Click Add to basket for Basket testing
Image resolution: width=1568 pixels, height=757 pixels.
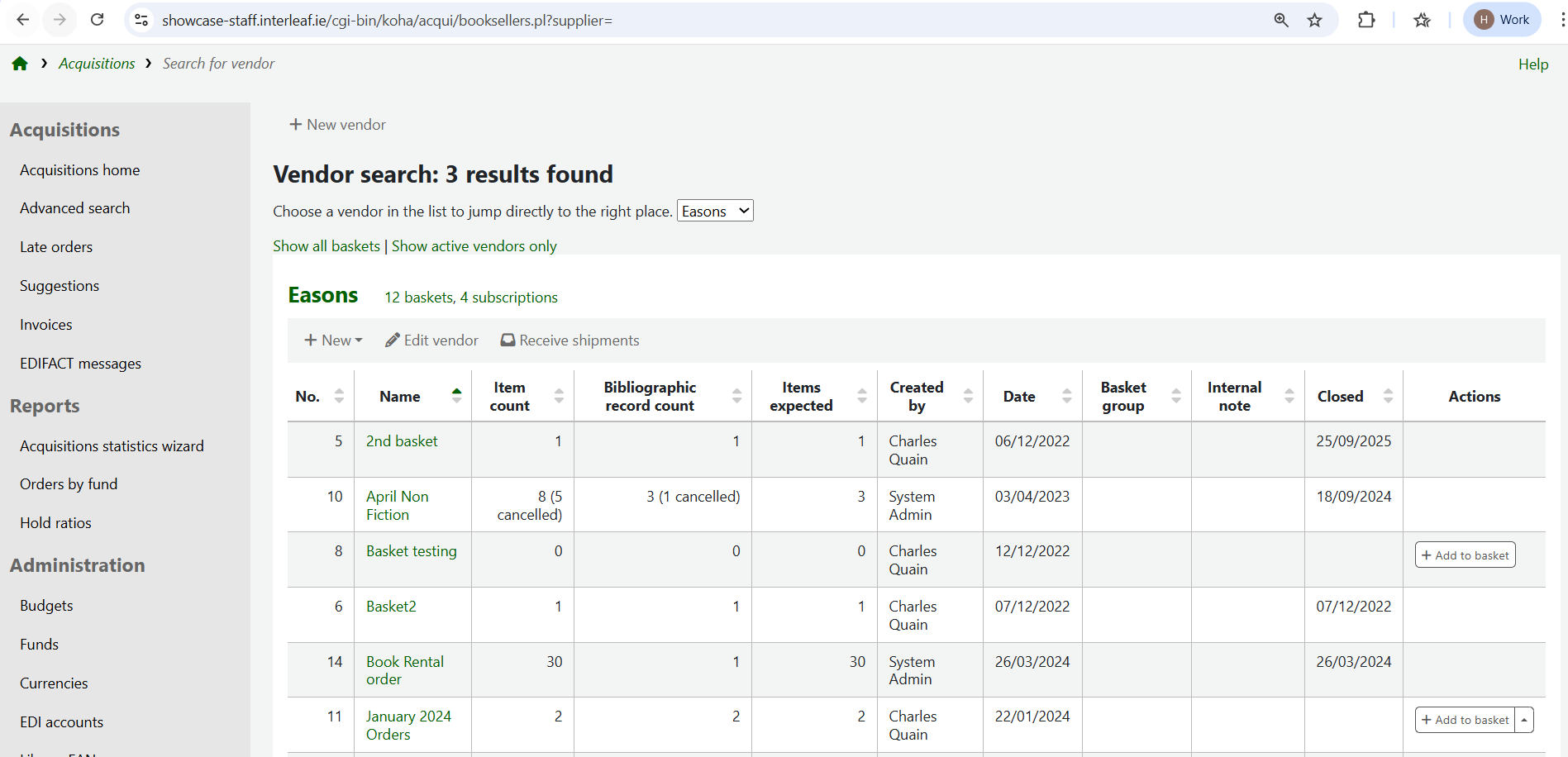(x=1465, y=555)
